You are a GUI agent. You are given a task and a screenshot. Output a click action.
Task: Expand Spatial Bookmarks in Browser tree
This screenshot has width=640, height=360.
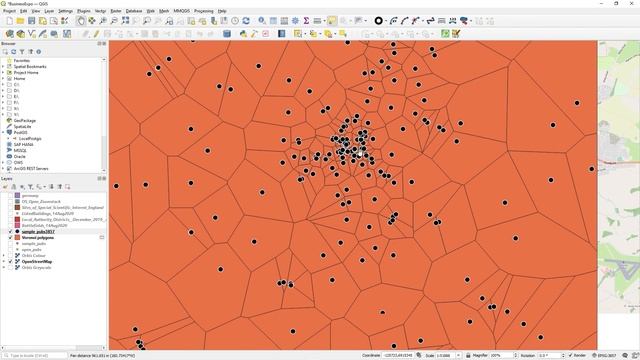click(3, 67)
